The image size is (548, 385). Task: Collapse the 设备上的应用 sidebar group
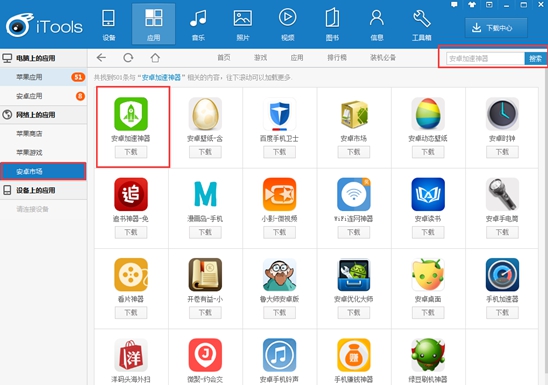click(43, 190)
